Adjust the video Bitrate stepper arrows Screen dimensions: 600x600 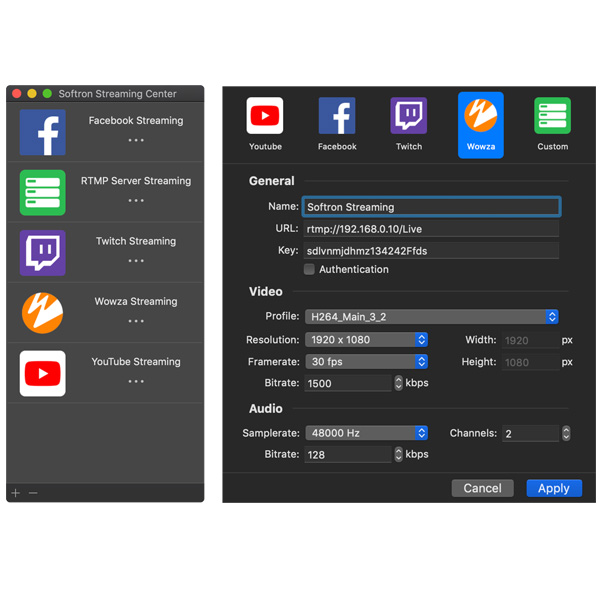click(x=399, y=383)
